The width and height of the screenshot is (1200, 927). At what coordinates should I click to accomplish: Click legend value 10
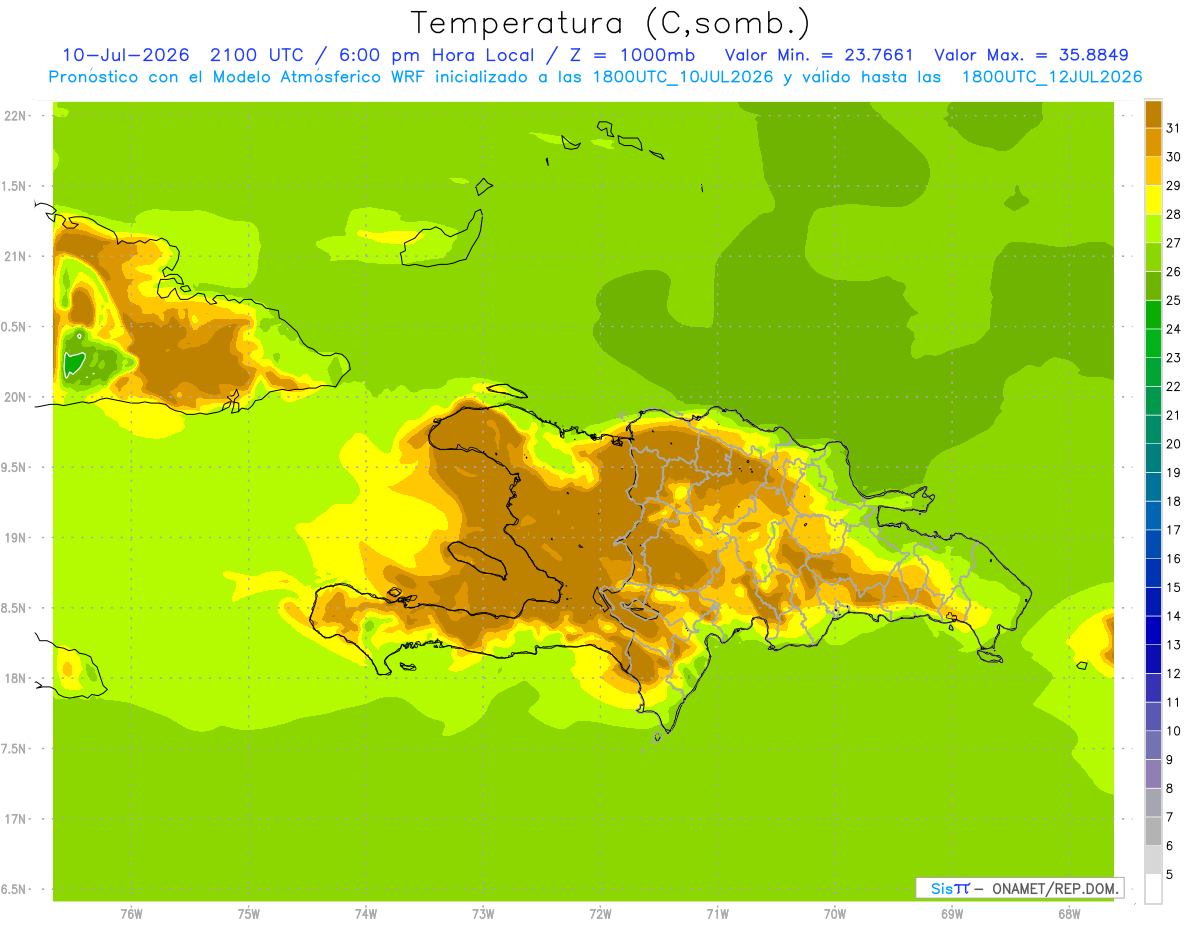[1173, 731]
